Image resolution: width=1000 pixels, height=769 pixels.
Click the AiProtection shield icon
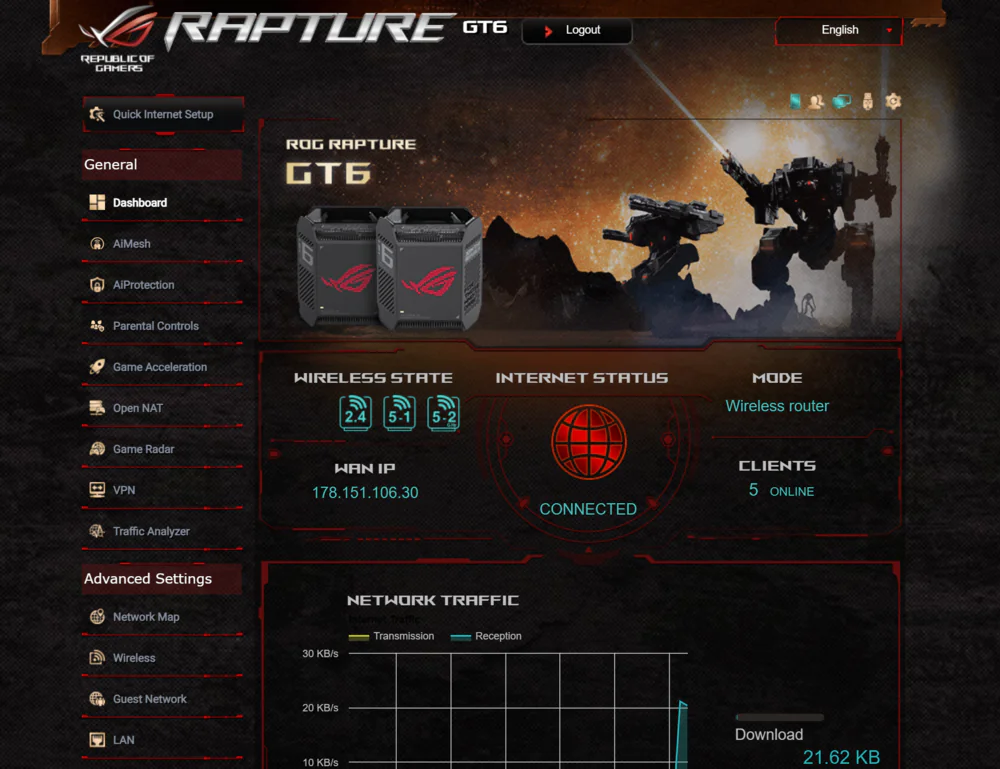[x=97, y=284]
